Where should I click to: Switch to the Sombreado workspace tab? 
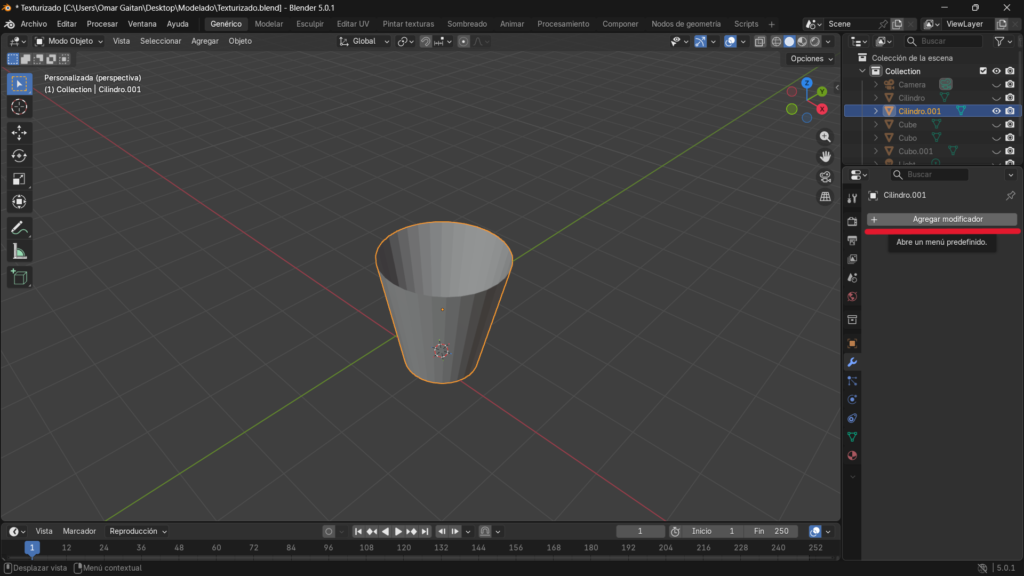point(467,23)
